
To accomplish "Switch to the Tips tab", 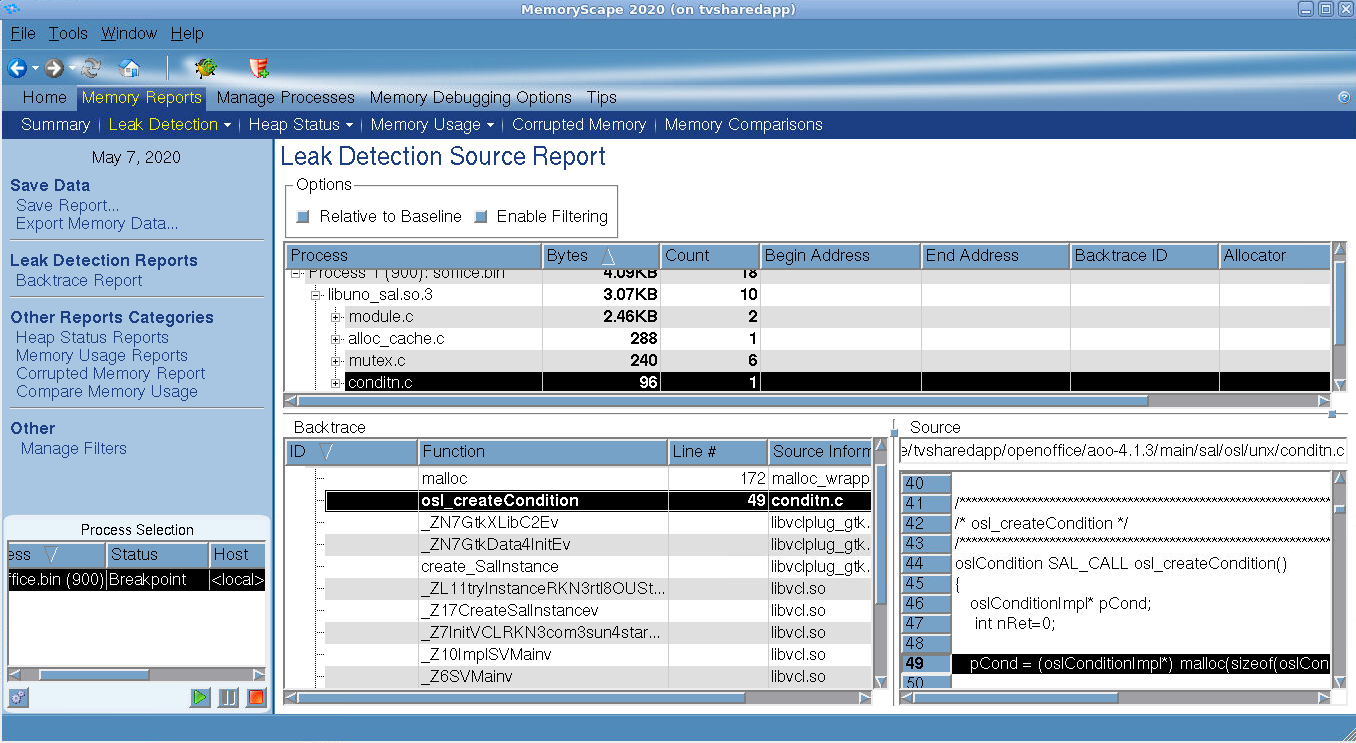I will click(x=602, y=98).
